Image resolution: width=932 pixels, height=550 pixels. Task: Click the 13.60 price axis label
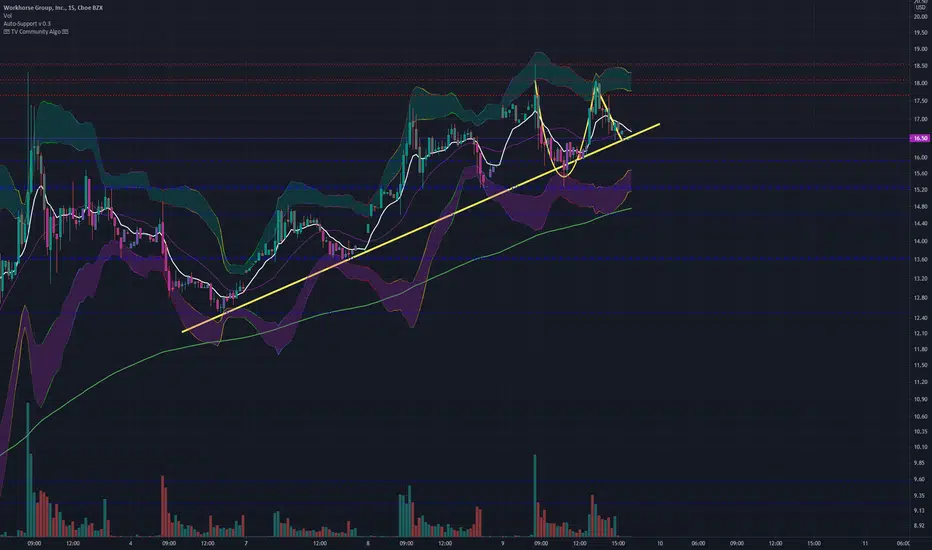click(920, 259)
